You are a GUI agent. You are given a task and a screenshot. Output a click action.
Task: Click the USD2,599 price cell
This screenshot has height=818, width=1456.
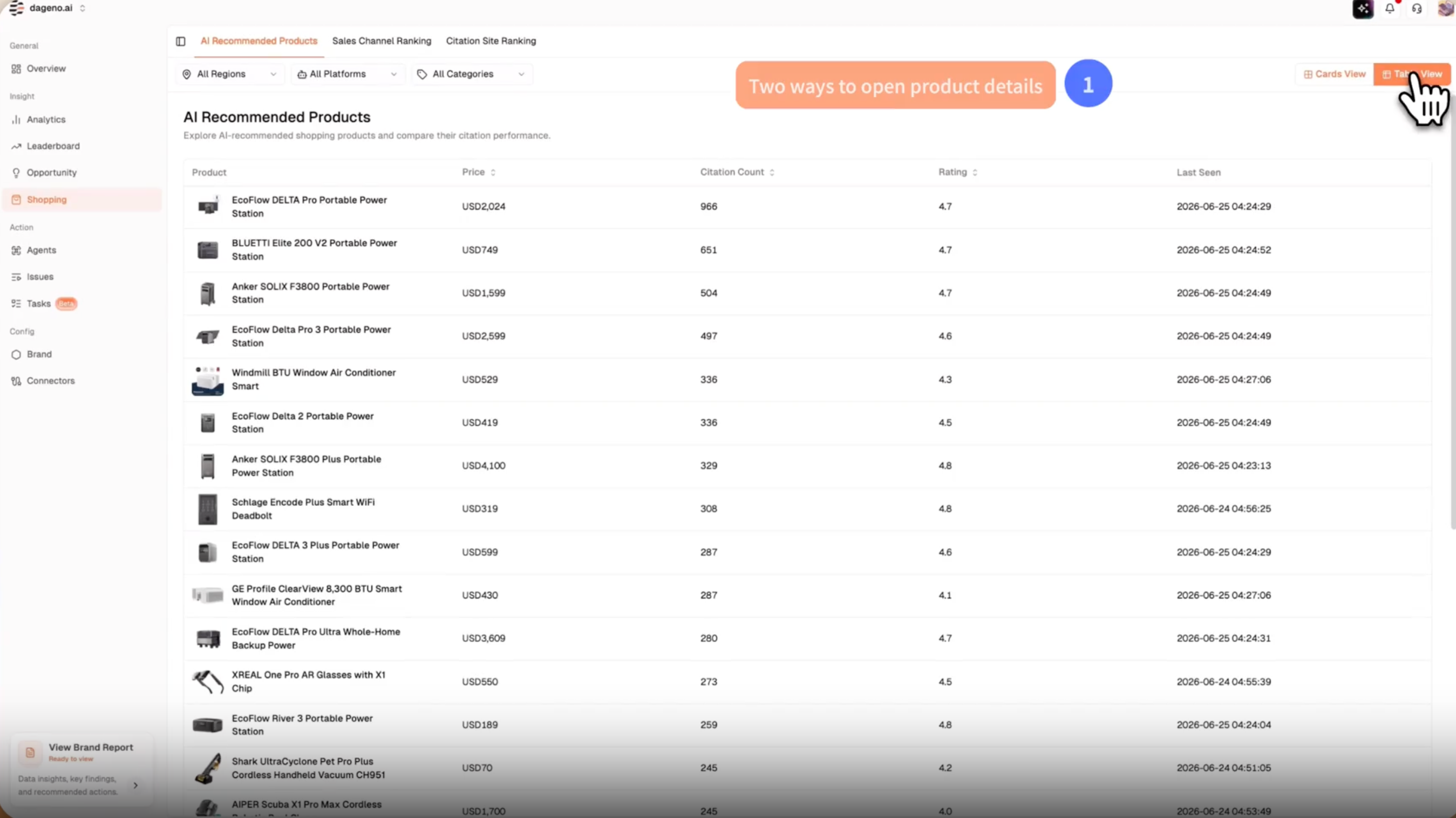pyautogui.click(x=484, y=336)
